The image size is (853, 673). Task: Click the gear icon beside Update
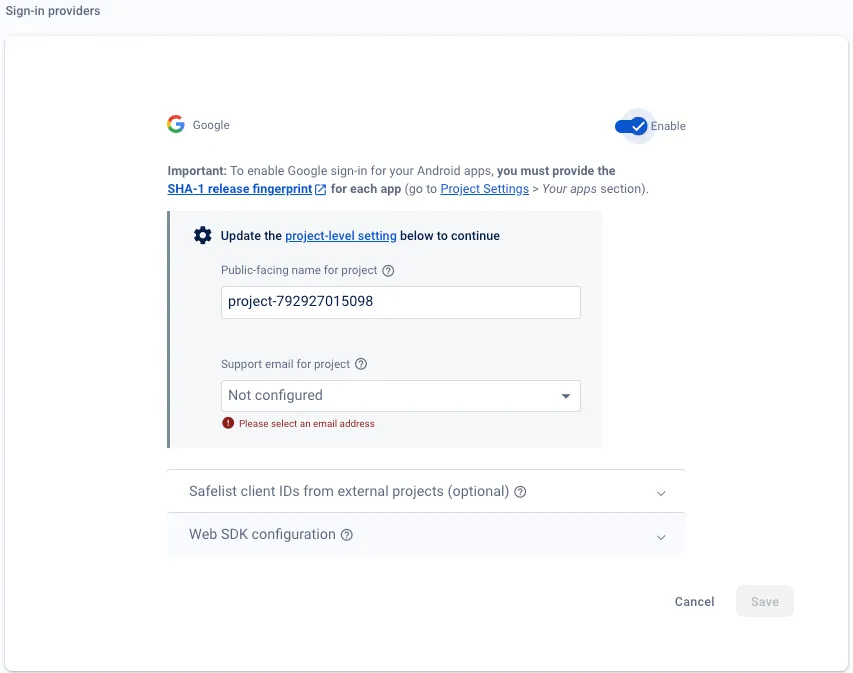[202, 235]
